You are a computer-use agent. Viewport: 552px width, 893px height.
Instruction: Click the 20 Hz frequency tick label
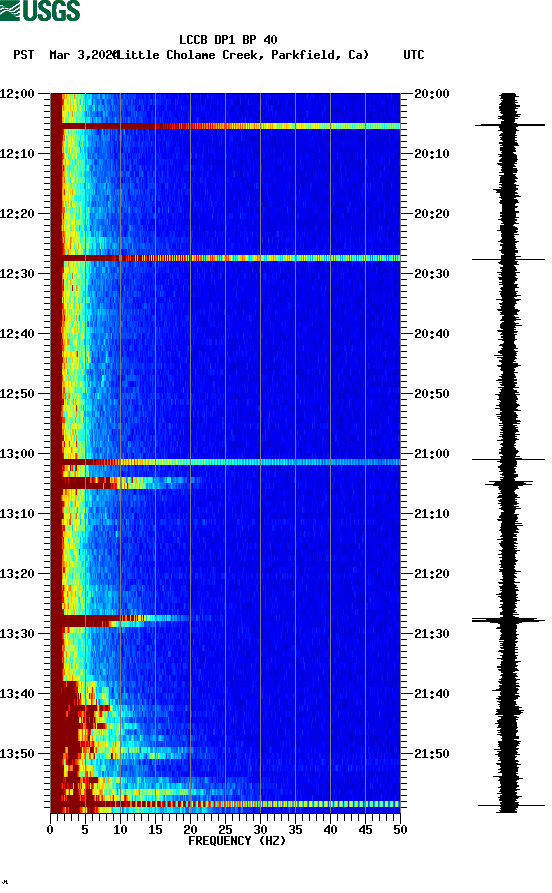pos(190,830)
